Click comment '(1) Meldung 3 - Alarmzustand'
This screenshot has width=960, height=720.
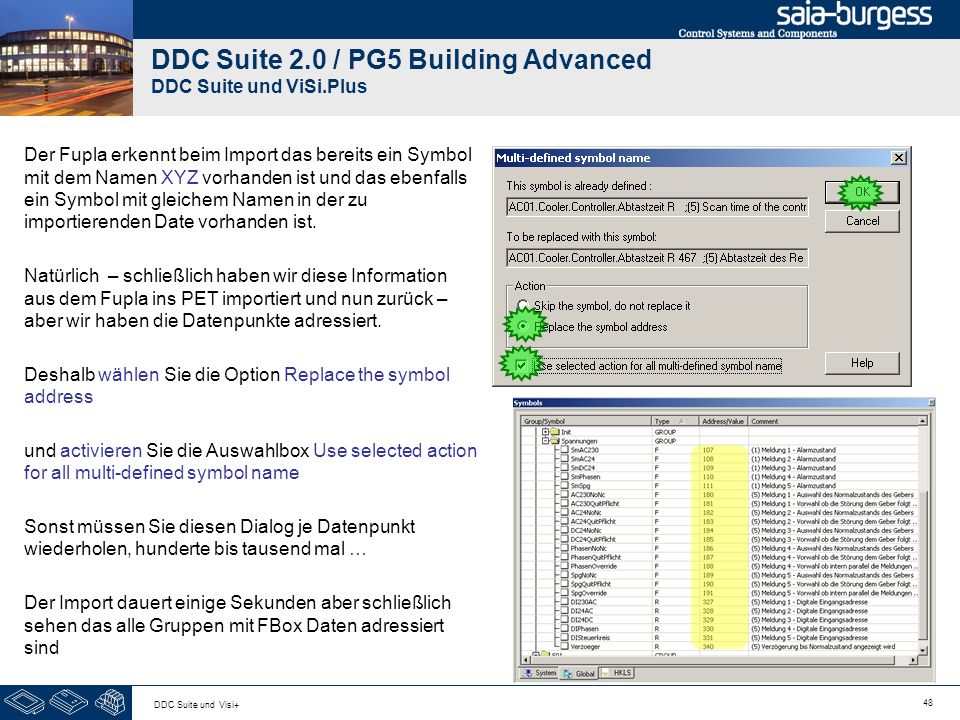tap(793, 468)
